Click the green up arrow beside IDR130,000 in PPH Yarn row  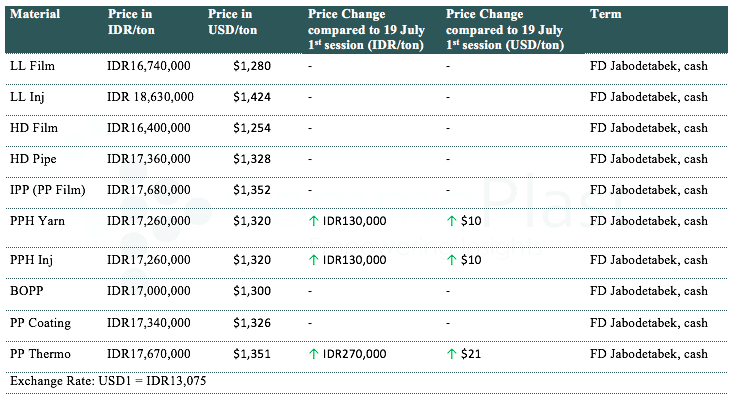[x=314, y=220]
